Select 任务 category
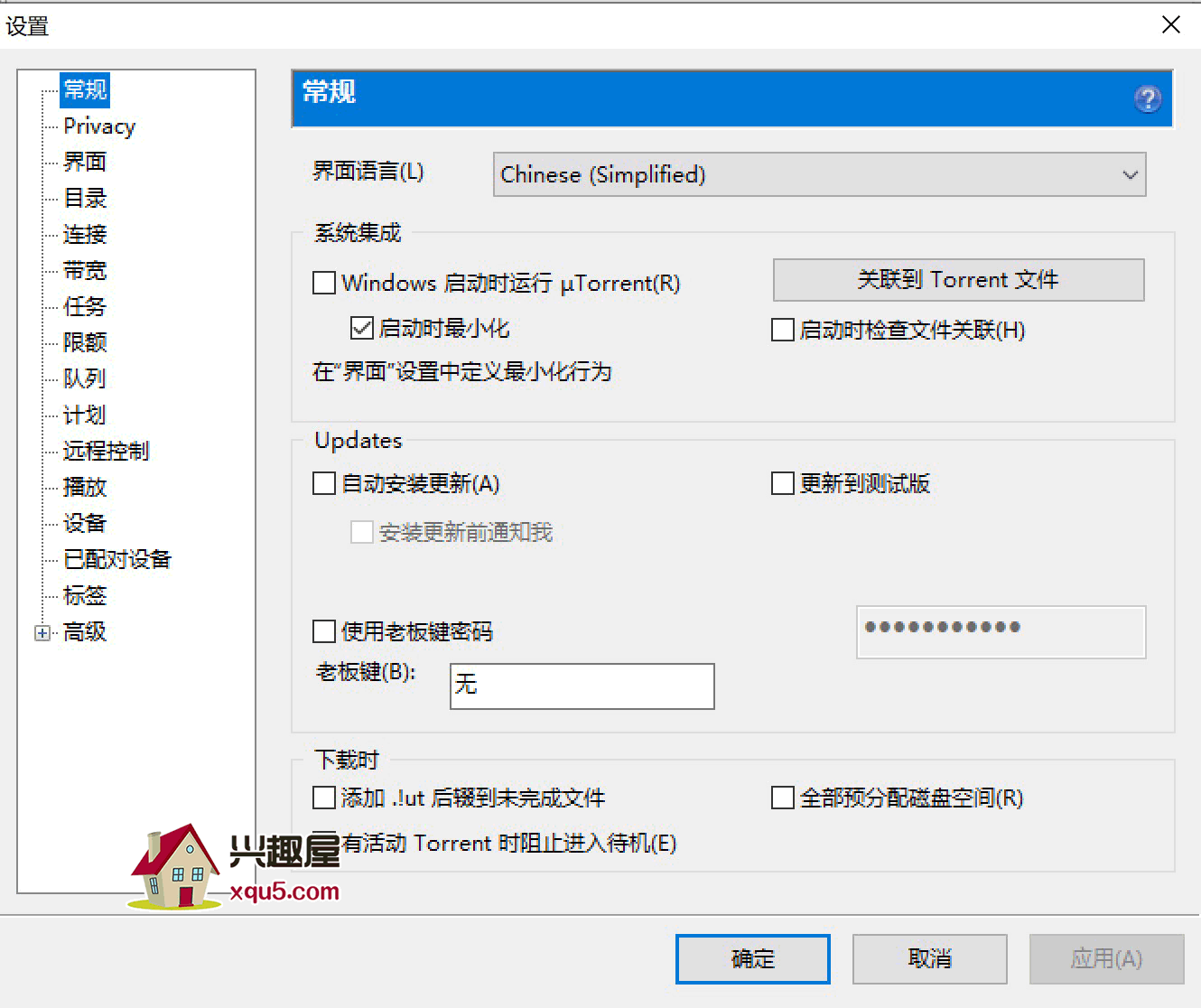1201x1008 pixels. [x=85, y=306]
